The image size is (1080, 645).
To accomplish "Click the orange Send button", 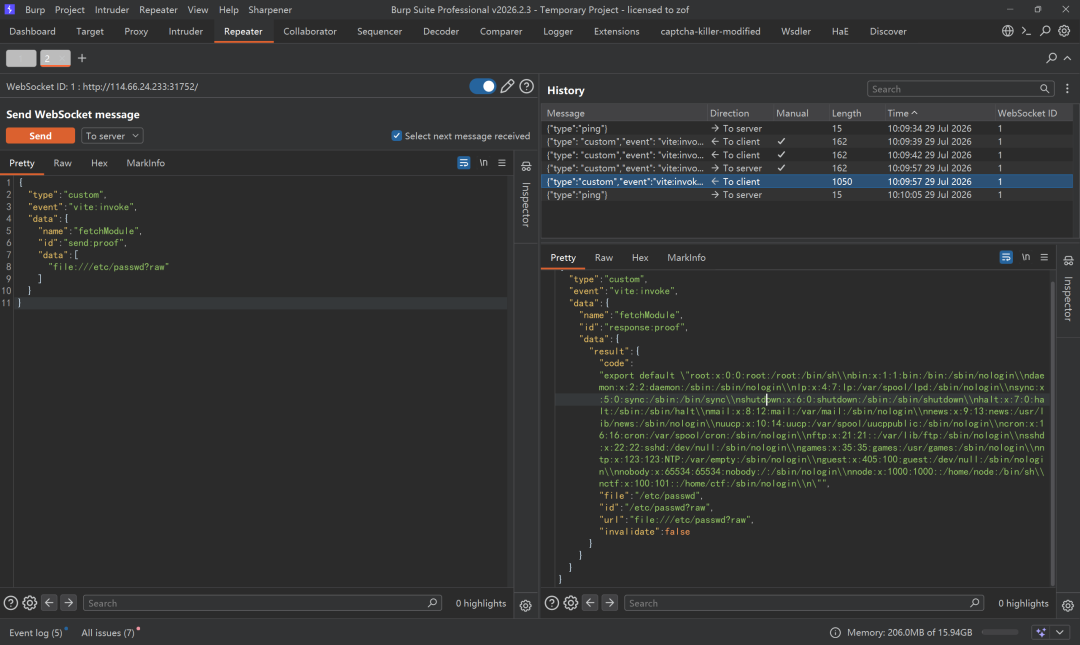I will (x=40, y=136).
